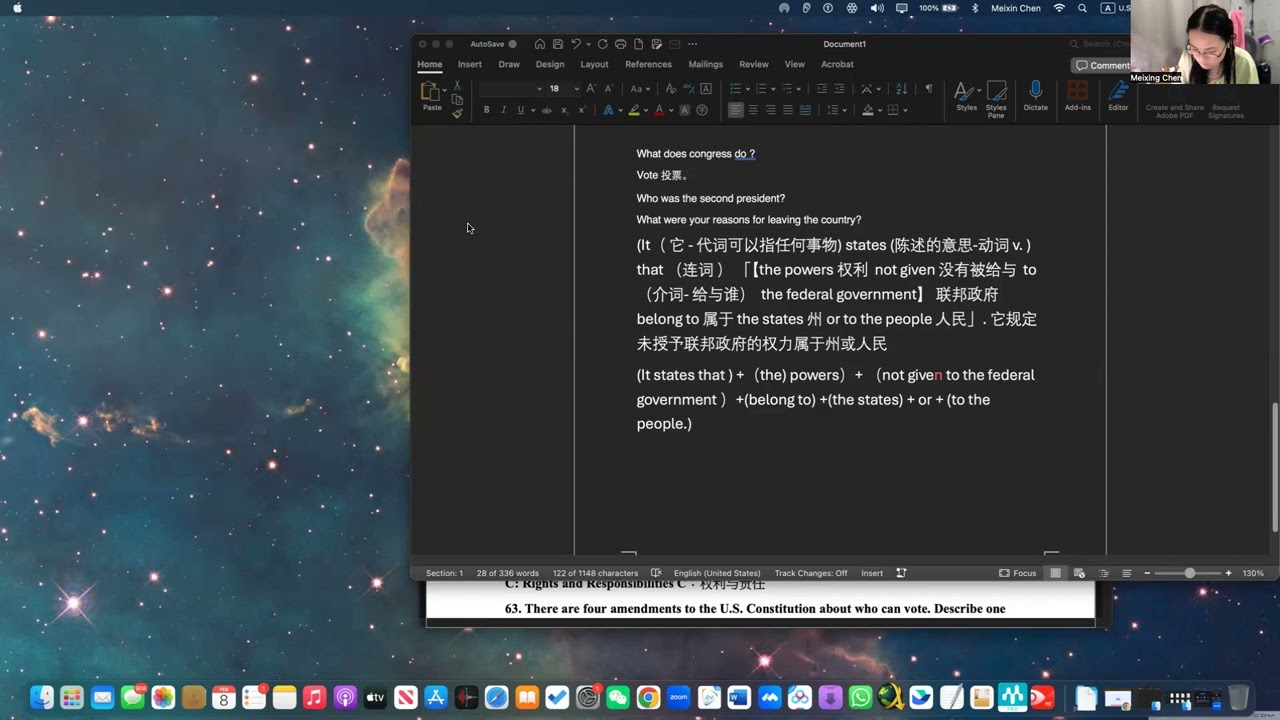Toggle Subscript formatting
This screenshot has width=1280, height=720.
point(564,110)
